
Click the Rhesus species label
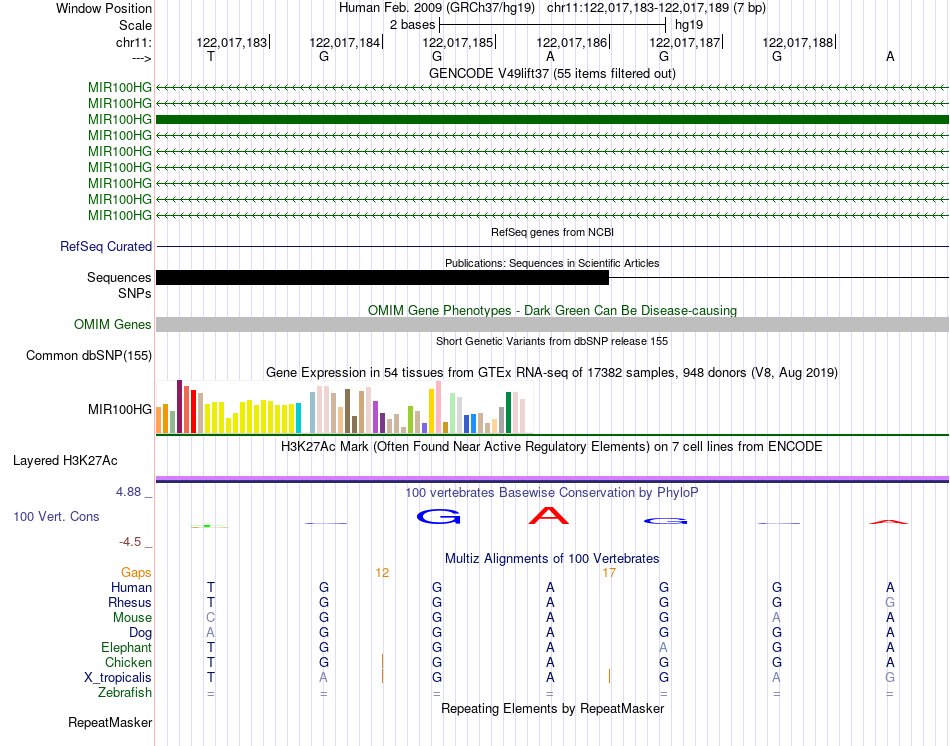[130, 603]
